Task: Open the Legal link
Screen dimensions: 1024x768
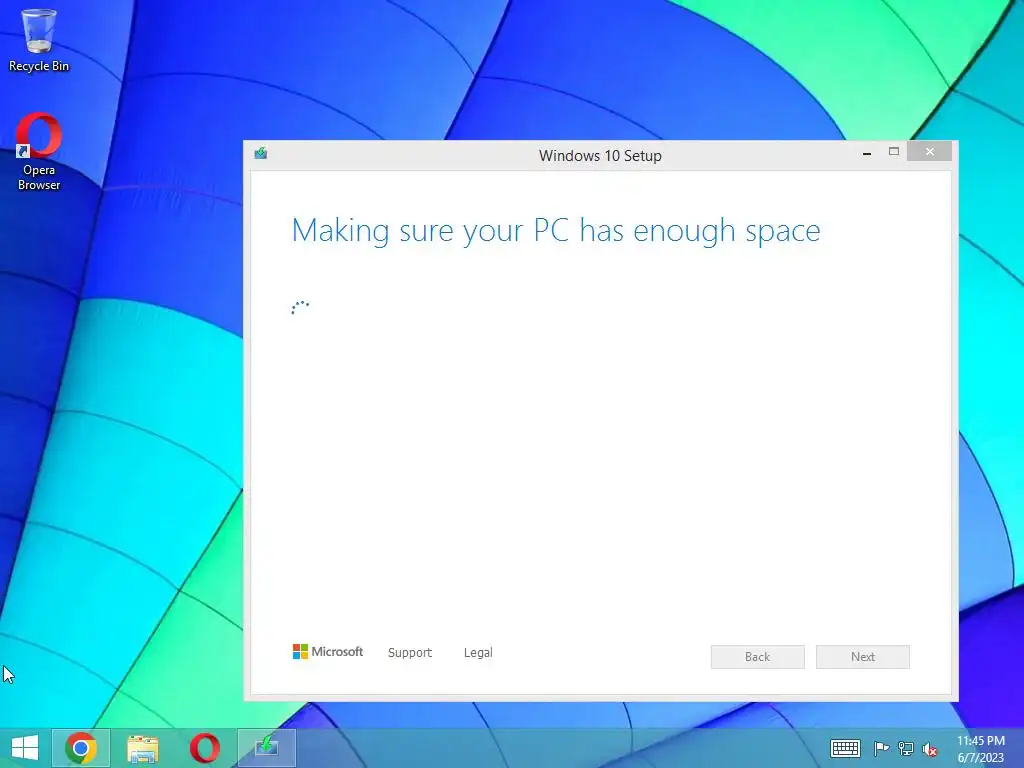Action: [x=478, y=652]
